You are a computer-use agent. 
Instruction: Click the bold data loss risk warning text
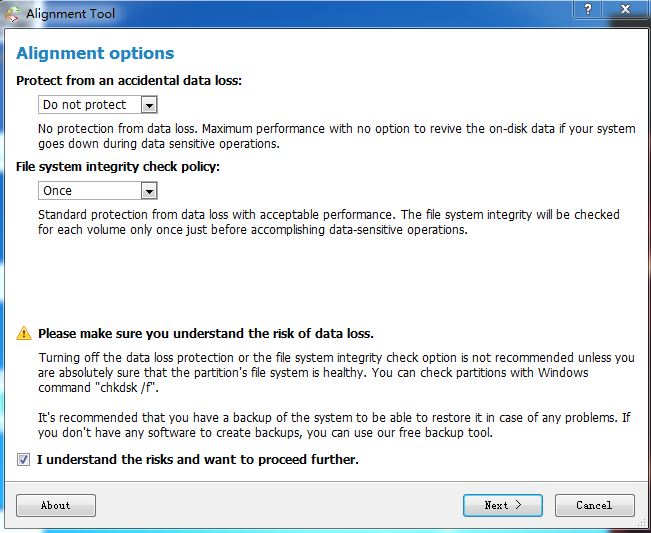click(206, 333)
